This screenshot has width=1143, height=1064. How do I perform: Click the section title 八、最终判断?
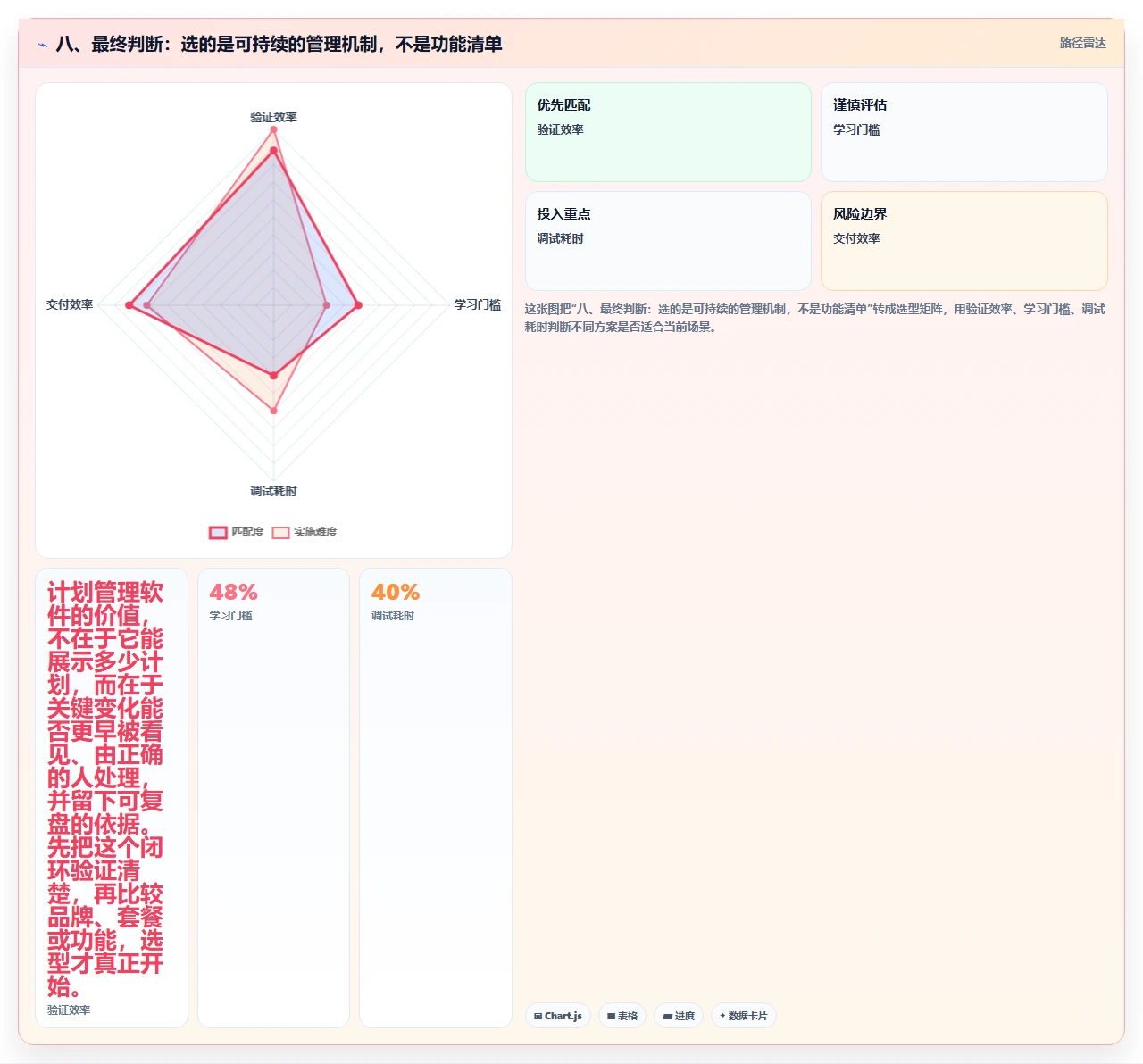tap(279, 44)
